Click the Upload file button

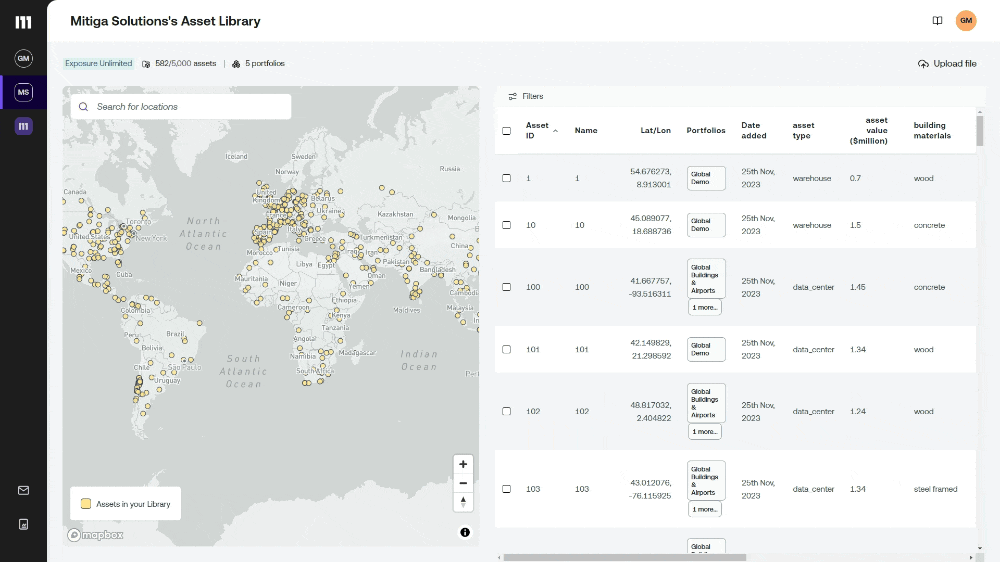pyautogui.click(x=946, y=64)
